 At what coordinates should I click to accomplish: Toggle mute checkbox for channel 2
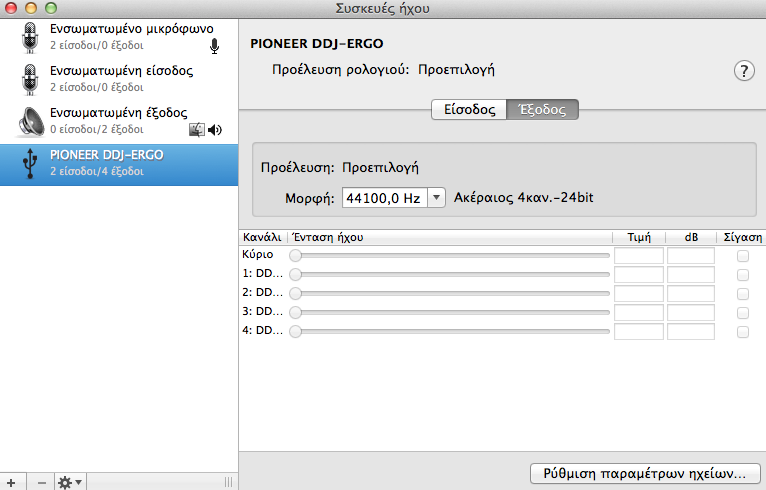point(743,294)
